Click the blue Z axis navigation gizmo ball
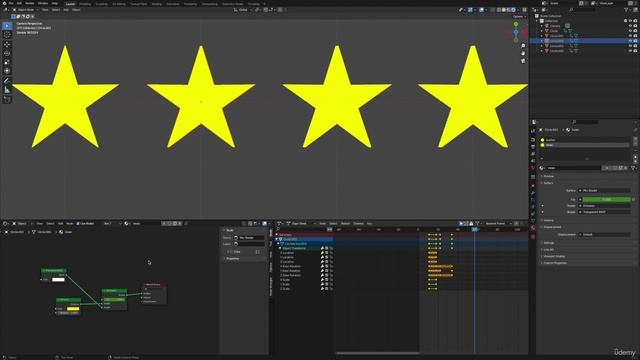640x360 pixels. point(516,32)
